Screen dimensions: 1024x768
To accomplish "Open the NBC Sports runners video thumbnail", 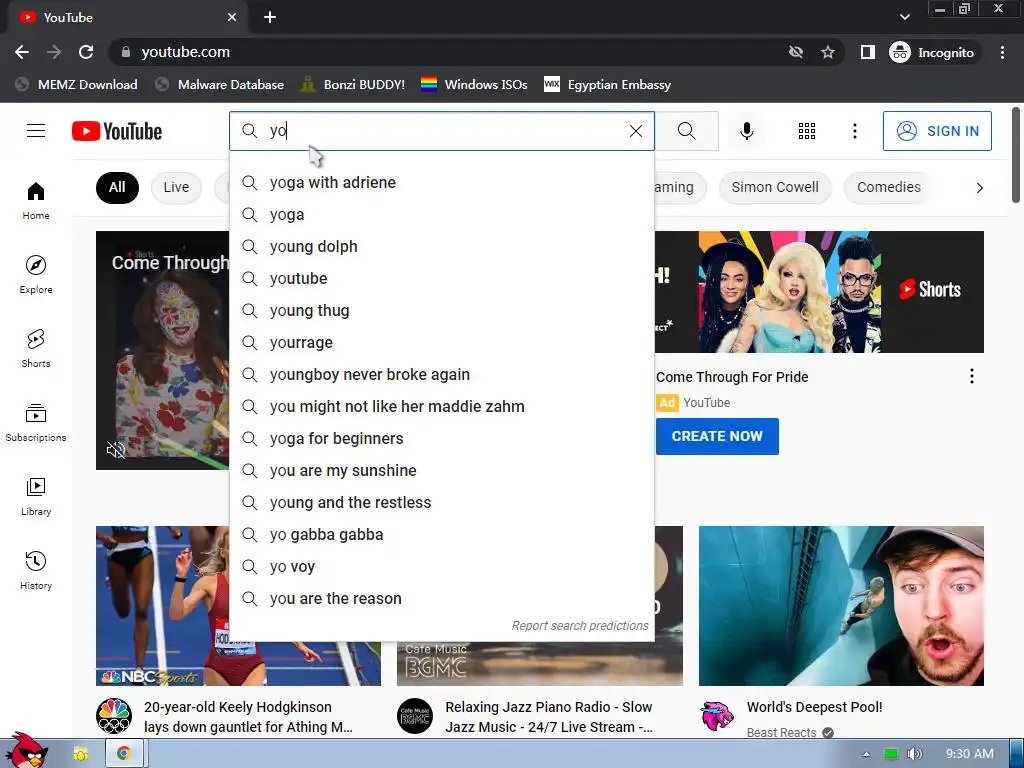I will click(162, 606).
